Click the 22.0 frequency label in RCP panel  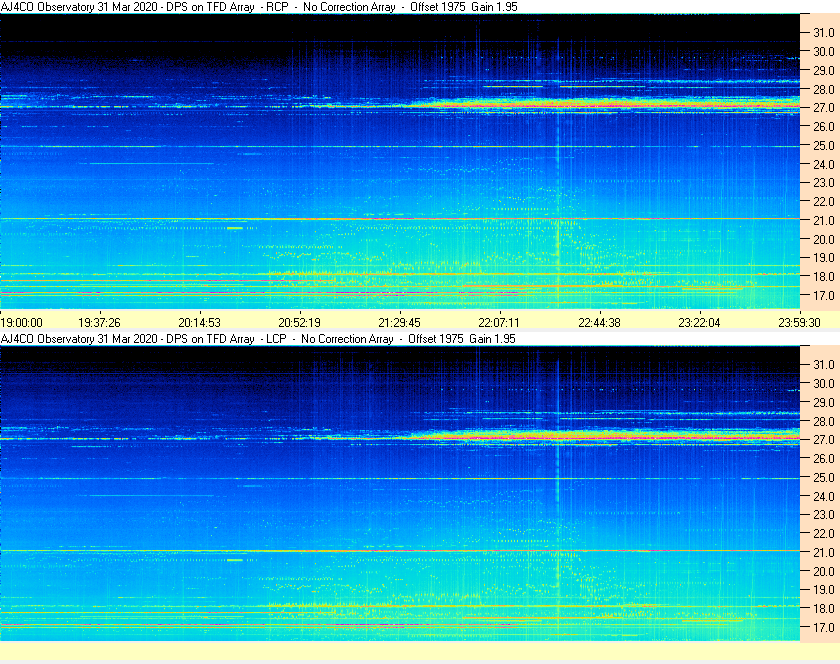[824, 202]
